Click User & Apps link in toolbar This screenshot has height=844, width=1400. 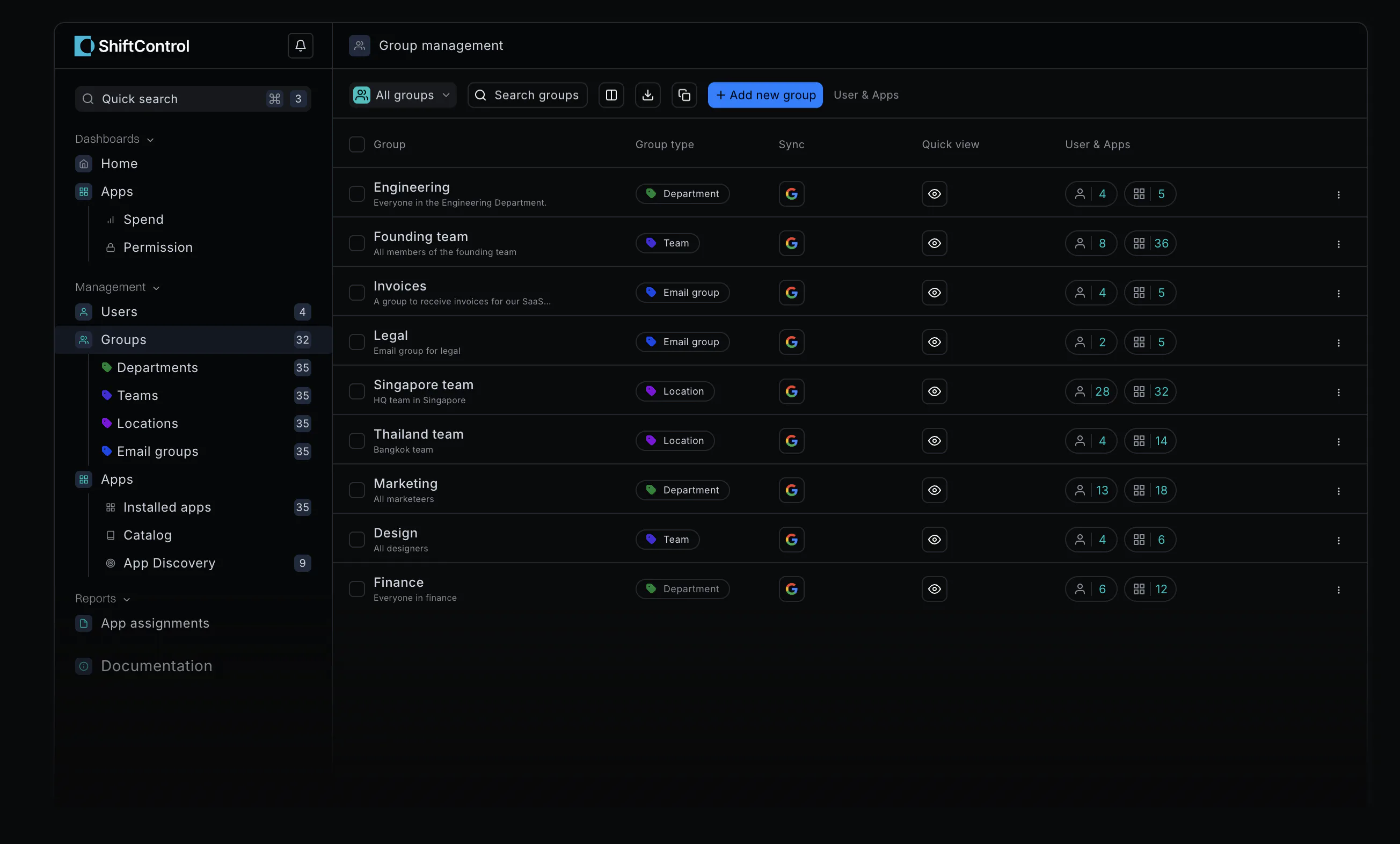click(866, 95)
